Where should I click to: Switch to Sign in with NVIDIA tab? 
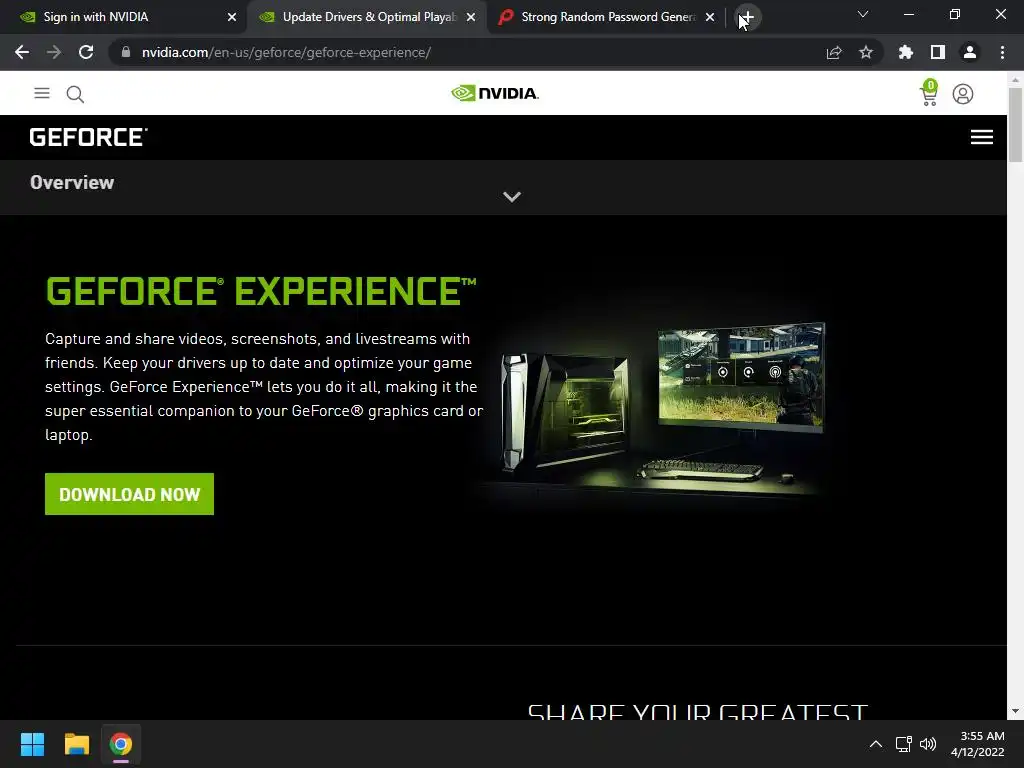click(x=124, y=17)
